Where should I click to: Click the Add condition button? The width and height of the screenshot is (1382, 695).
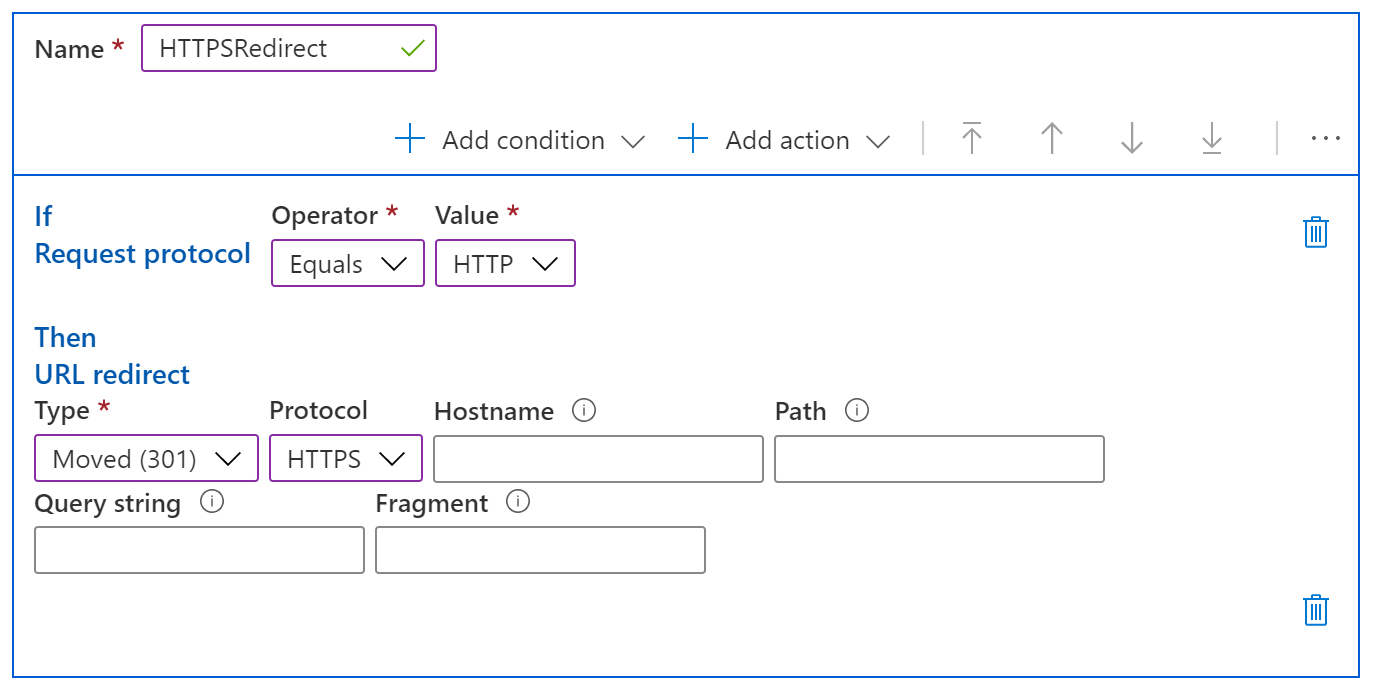coord(521,140)
